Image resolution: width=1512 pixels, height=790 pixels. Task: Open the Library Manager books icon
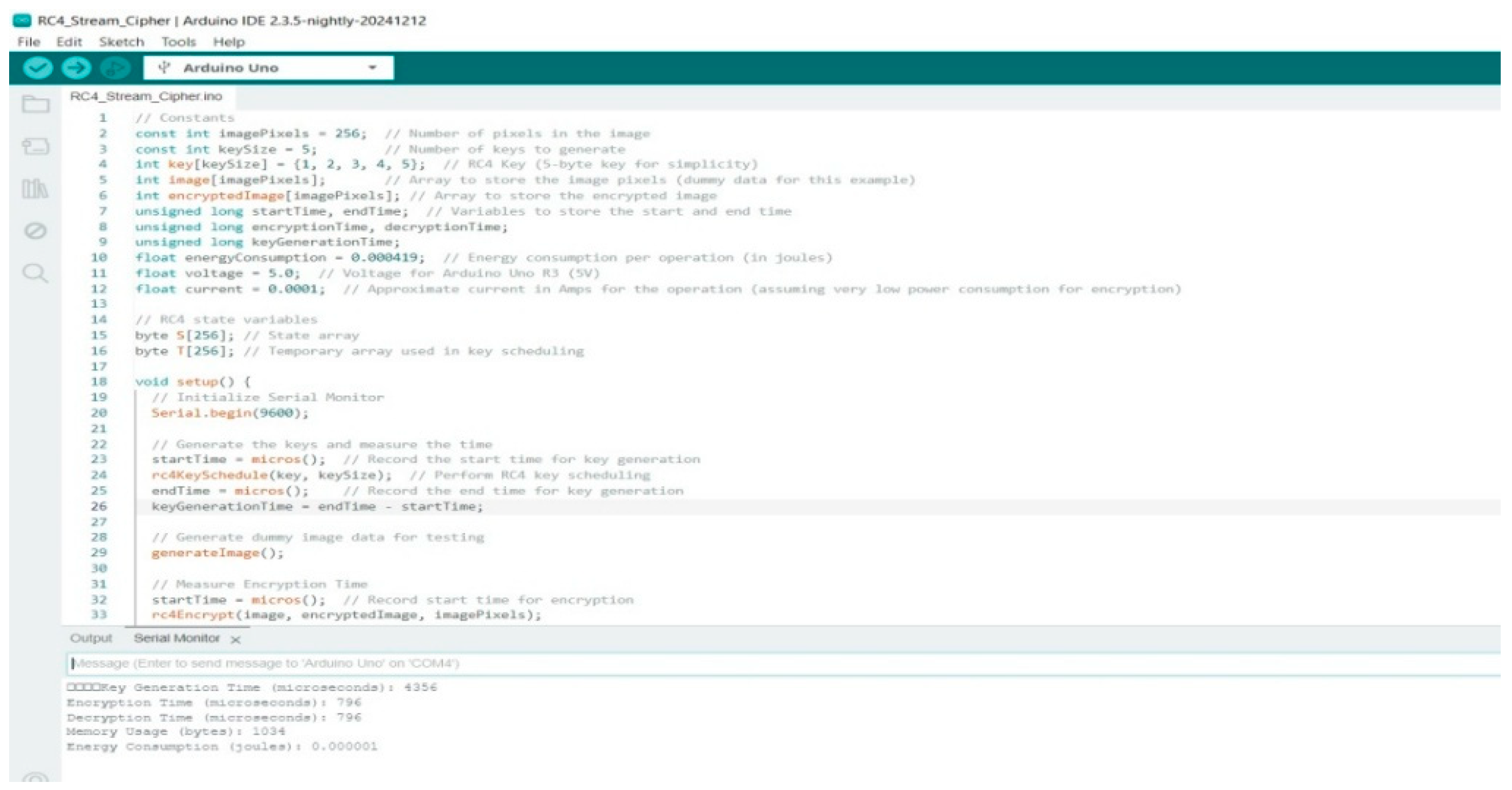35,189
